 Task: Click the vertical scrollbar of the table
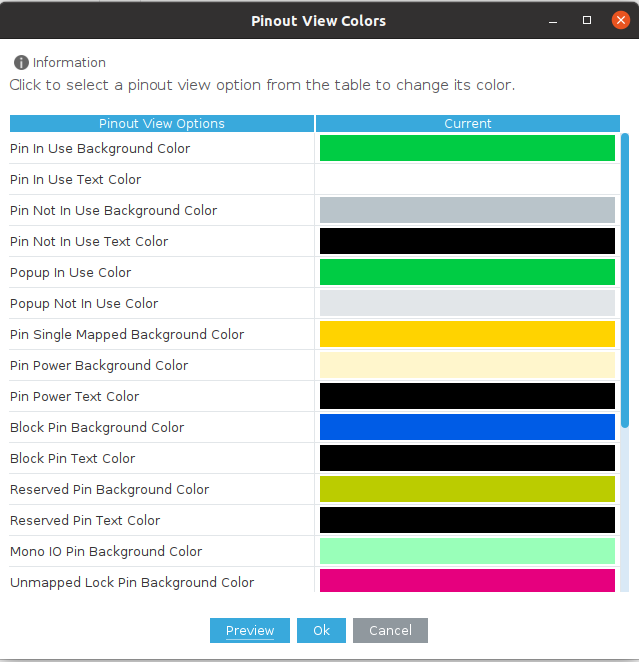pos(625,280)
